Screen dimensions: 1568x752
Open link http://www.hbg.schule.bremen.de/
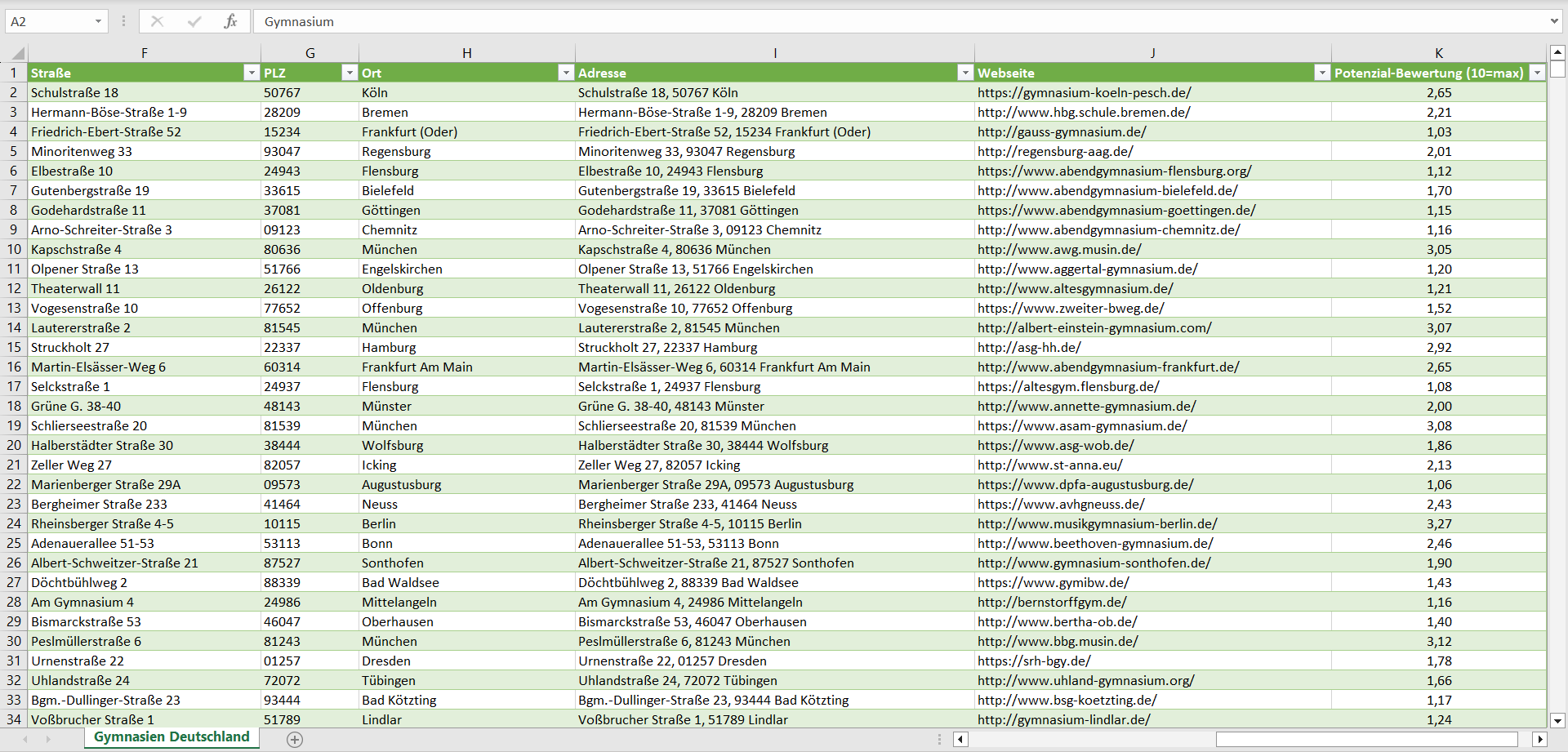[1084, 112]
